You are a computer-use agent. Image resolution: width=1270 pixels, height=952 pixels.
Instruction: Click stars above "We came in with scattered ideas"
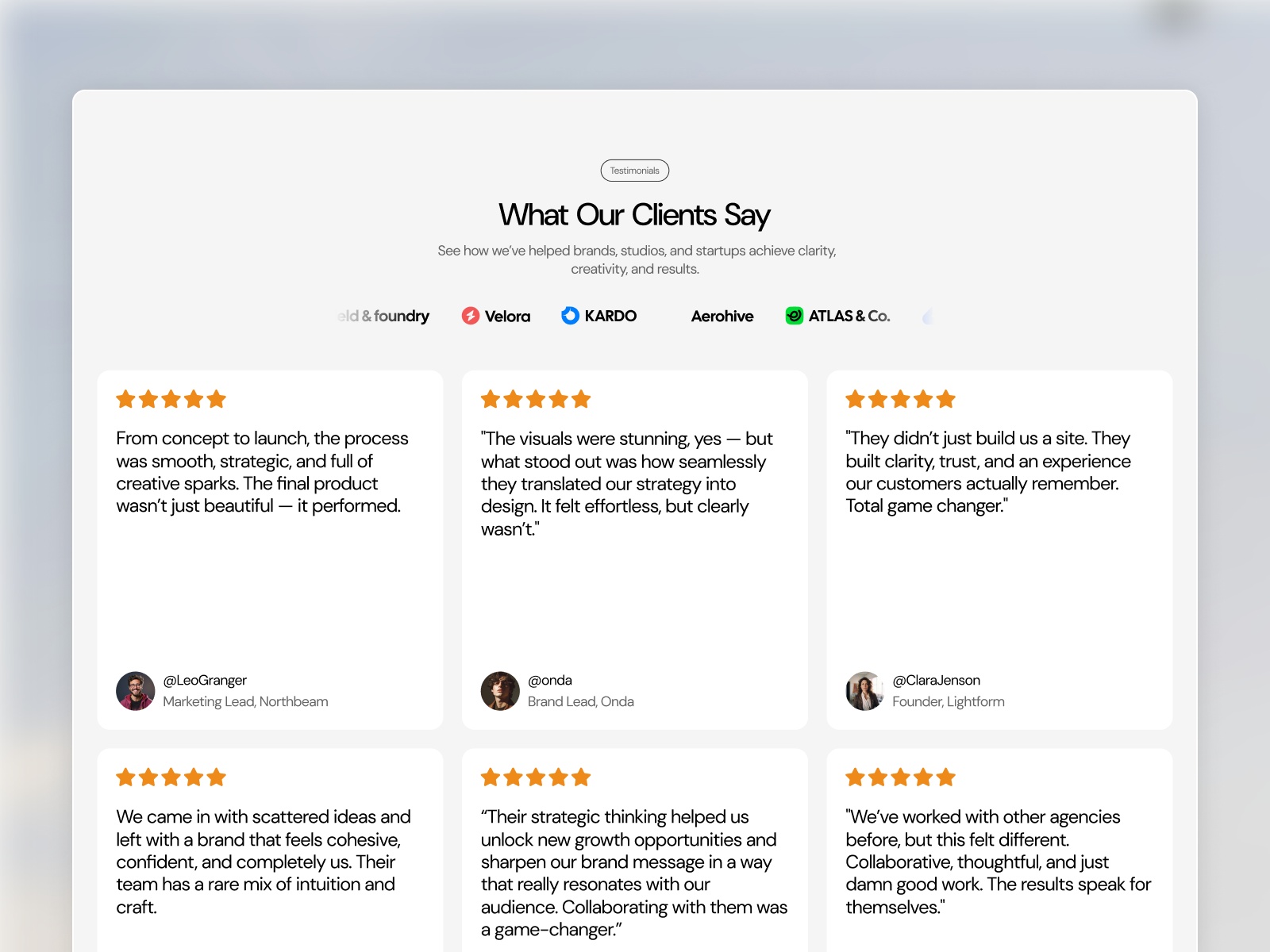point(171,777)
